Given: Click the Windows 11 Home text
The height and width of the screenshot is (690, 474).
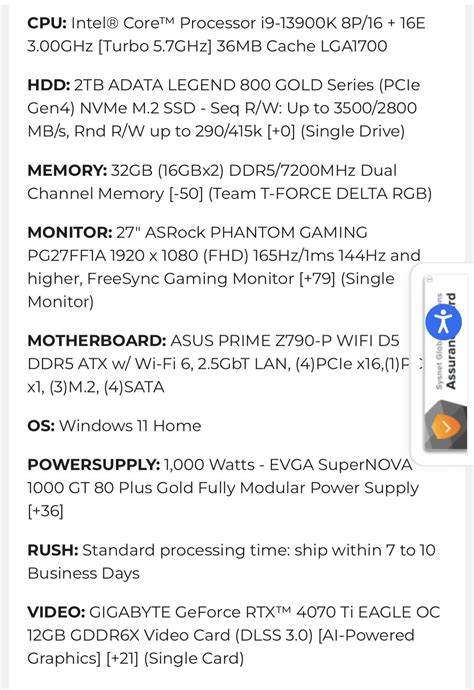Looking at the screenshot, I should 130,426.
